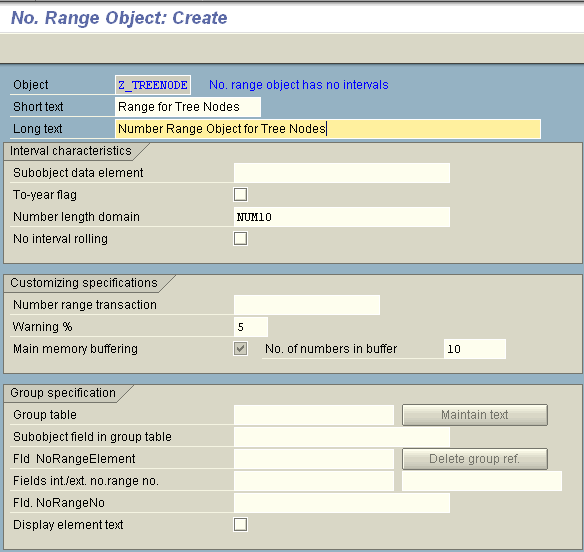
Task: Click the Number range transaction field
Action: click(x=307, y=305)
